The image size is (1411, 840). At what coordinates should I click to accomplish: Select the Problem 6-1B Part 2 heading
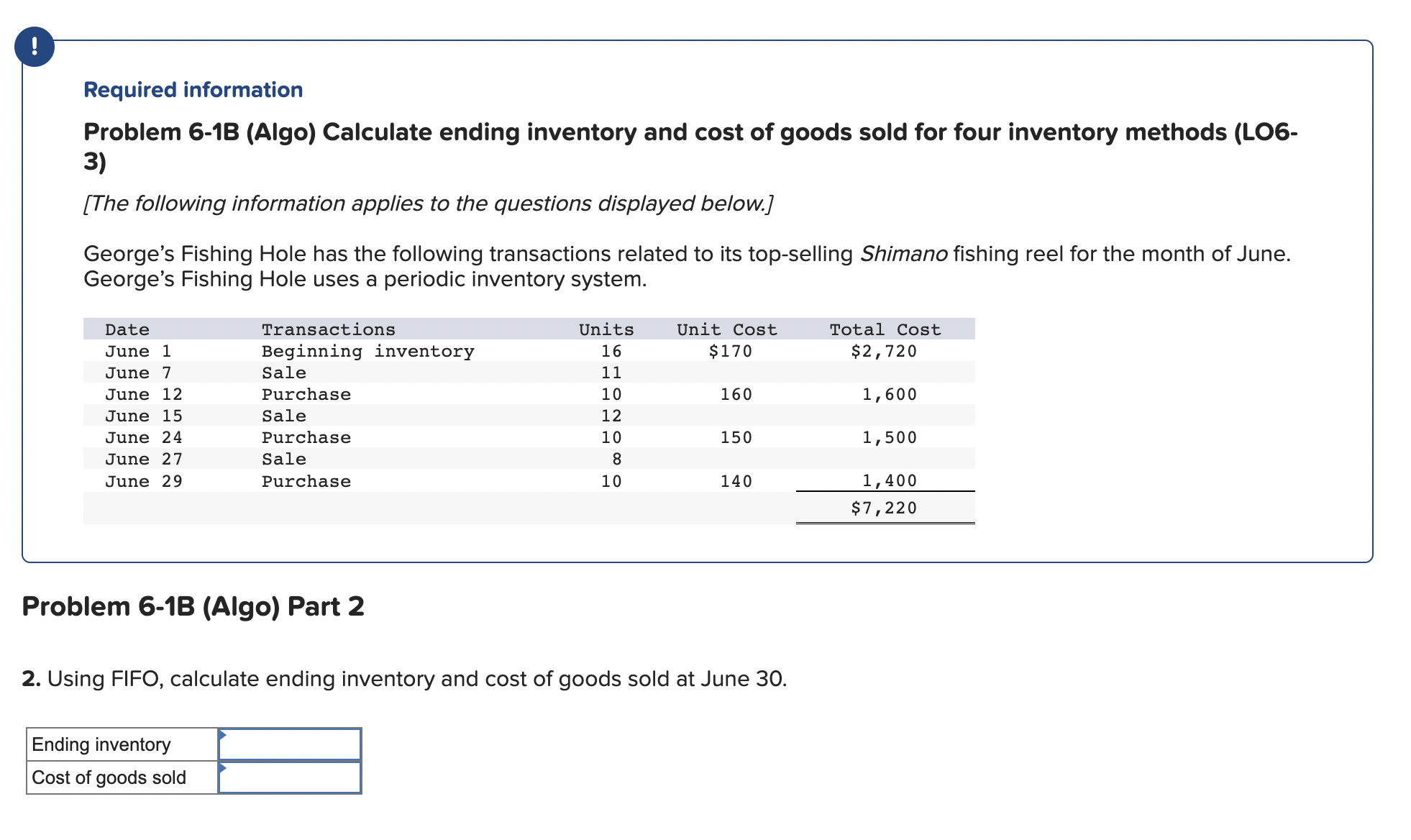[x=193, y=606]
